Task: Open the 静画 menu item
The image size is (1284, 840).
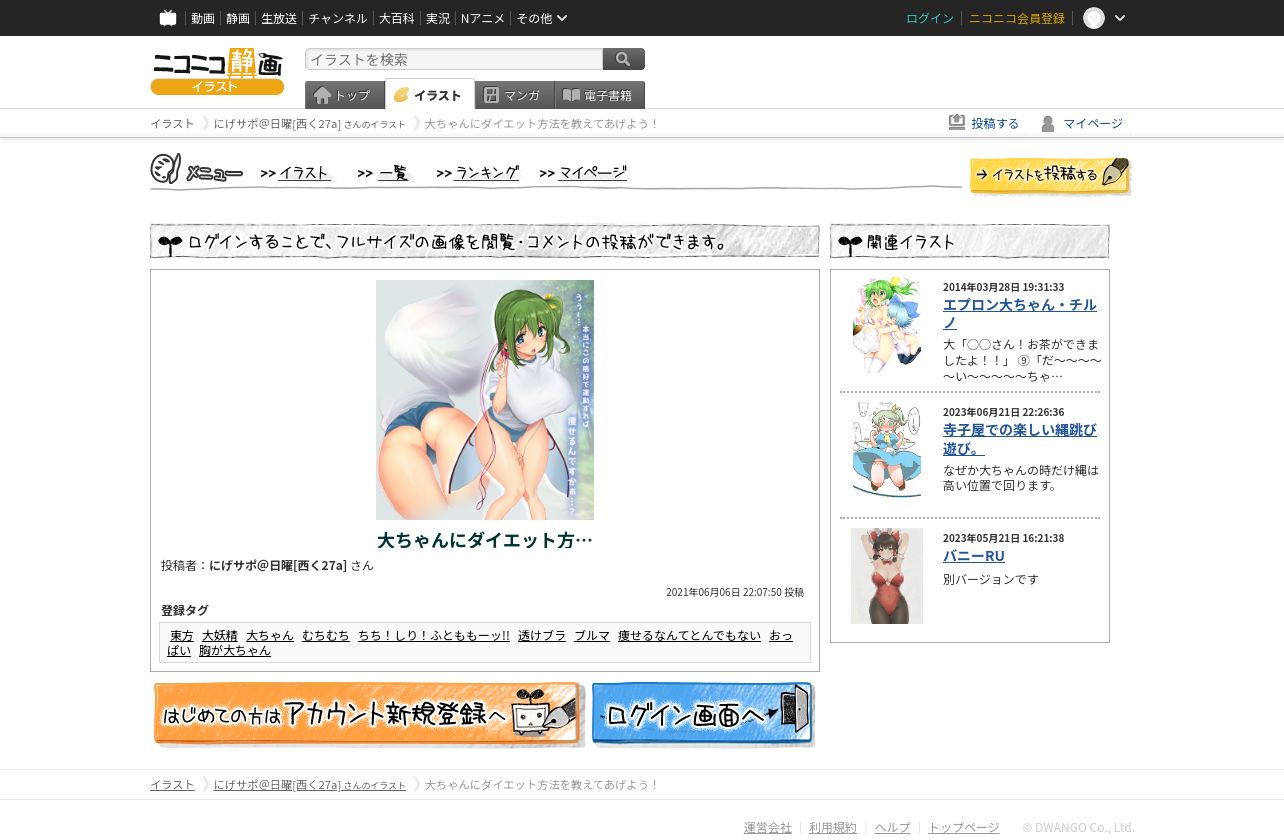Action: (238, 18)
